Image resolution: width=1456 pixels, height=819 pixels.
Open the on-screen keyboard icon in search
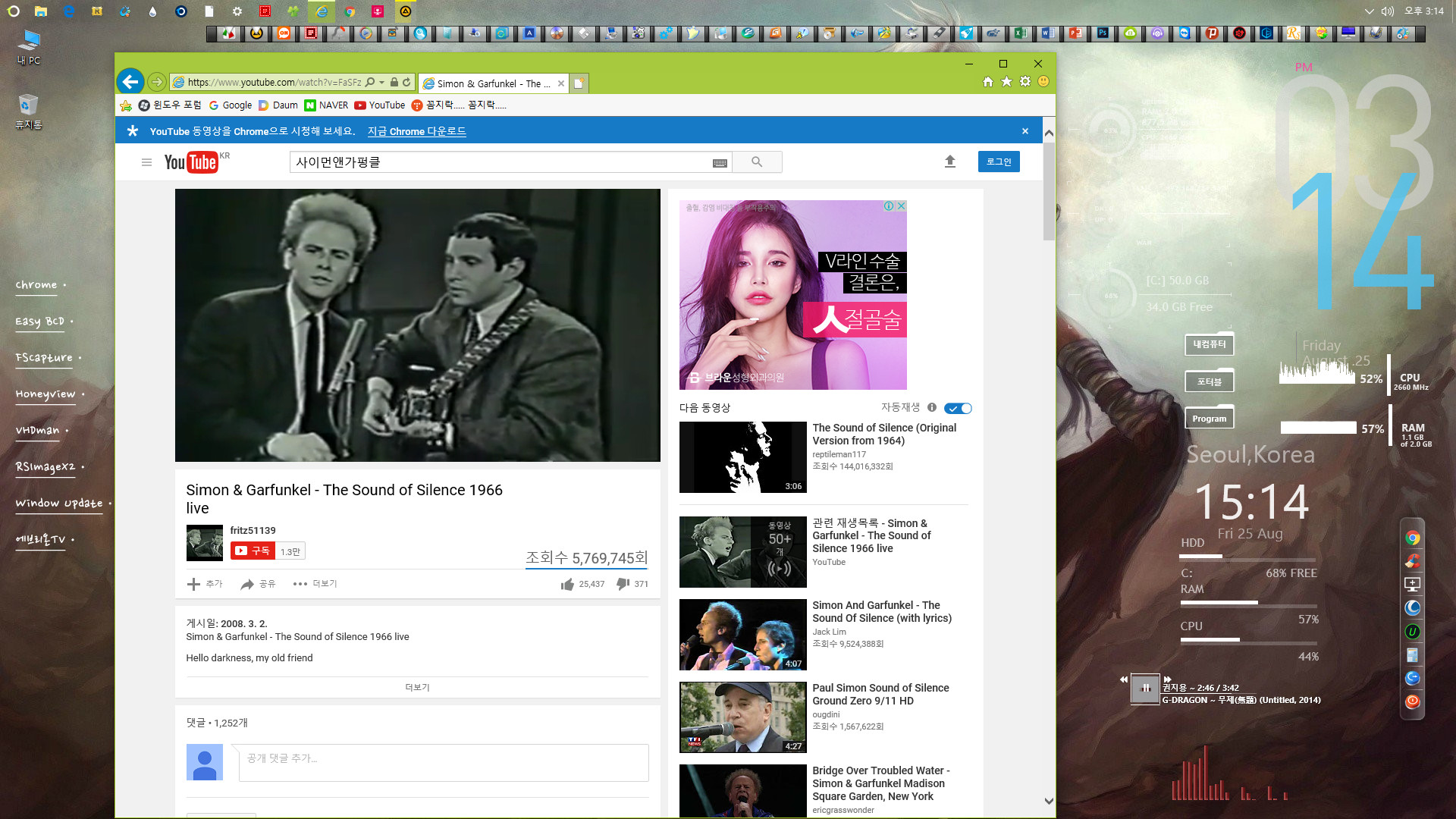point(720,162)
